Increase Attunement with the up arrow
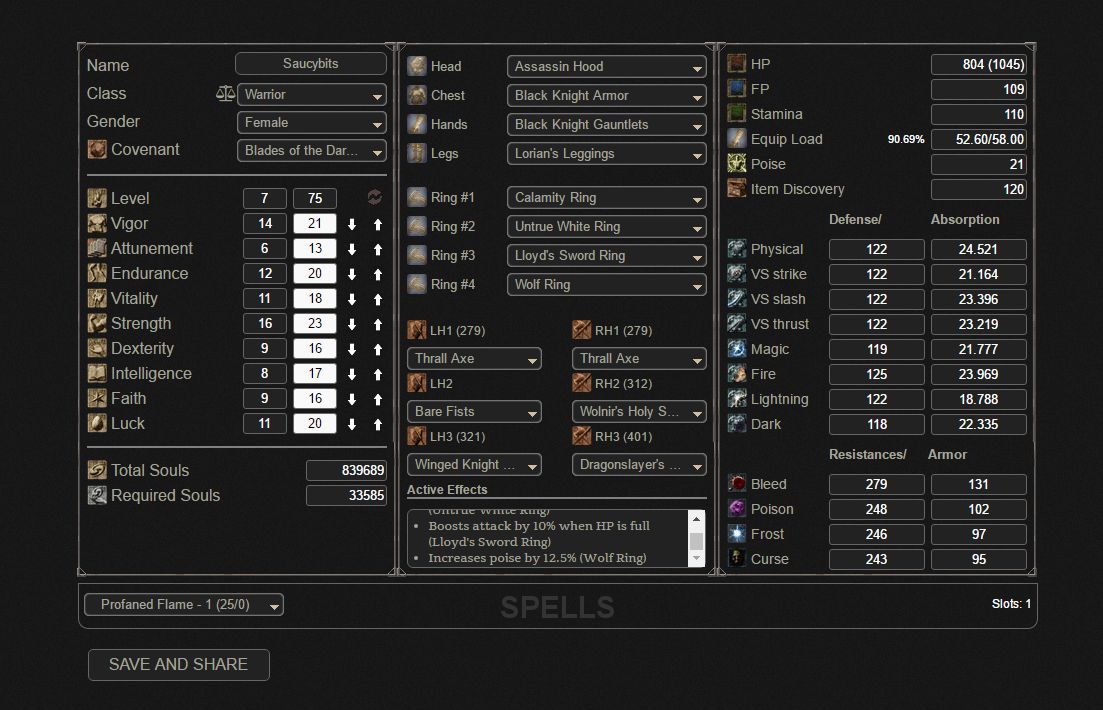1103x710 pixels. 378,249
